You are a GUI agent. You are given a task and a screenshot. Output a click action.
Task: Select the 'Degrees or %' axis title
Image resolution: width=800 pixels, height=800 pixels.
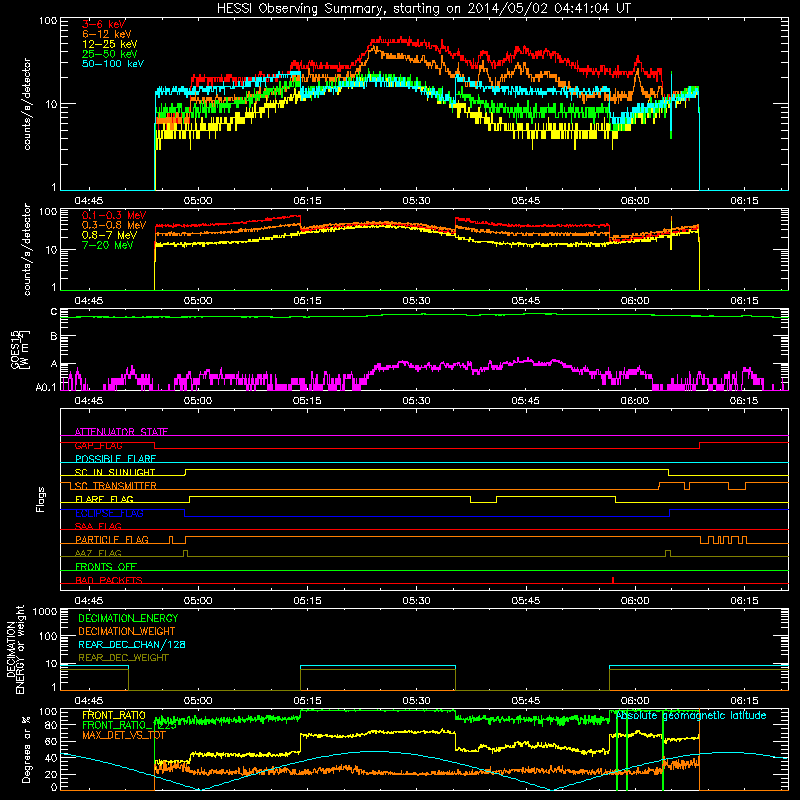[26, 749]
